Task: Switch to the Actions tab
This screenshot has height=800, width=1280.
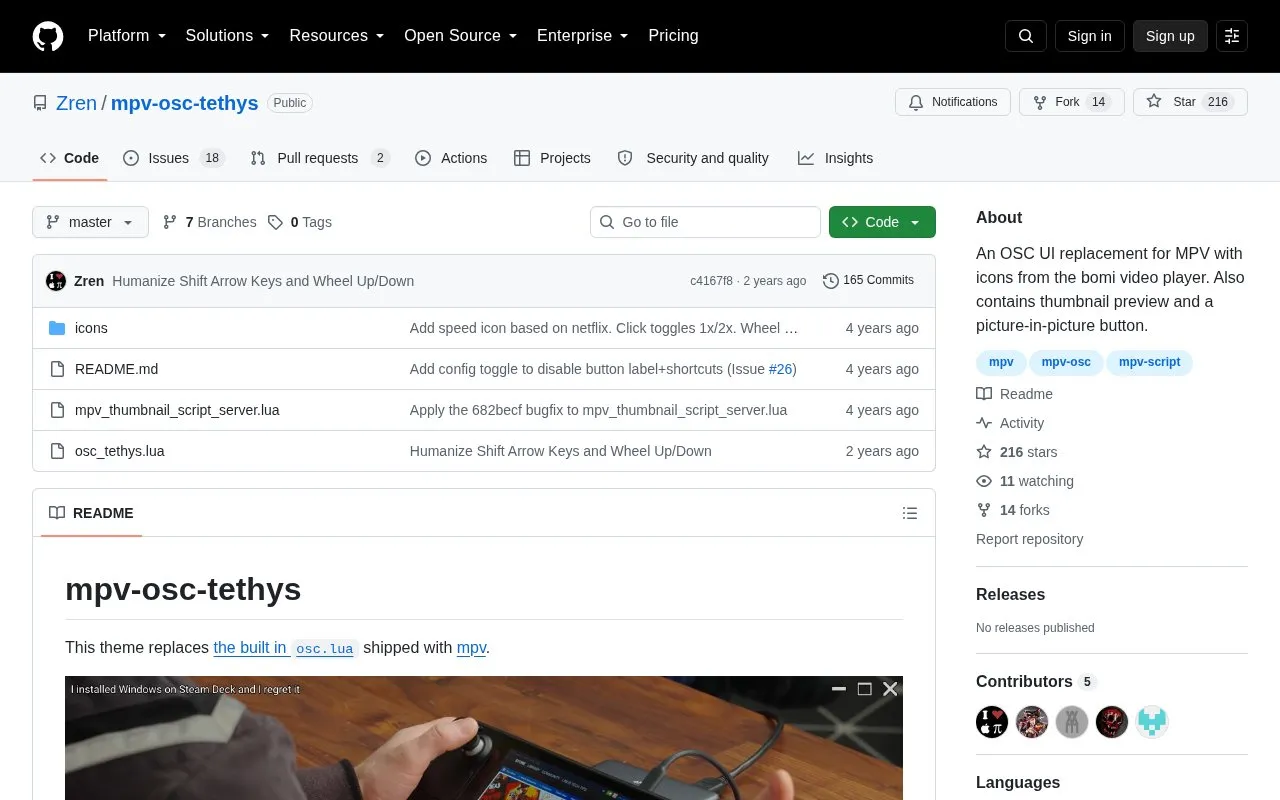Action: (x=451, y=158)
